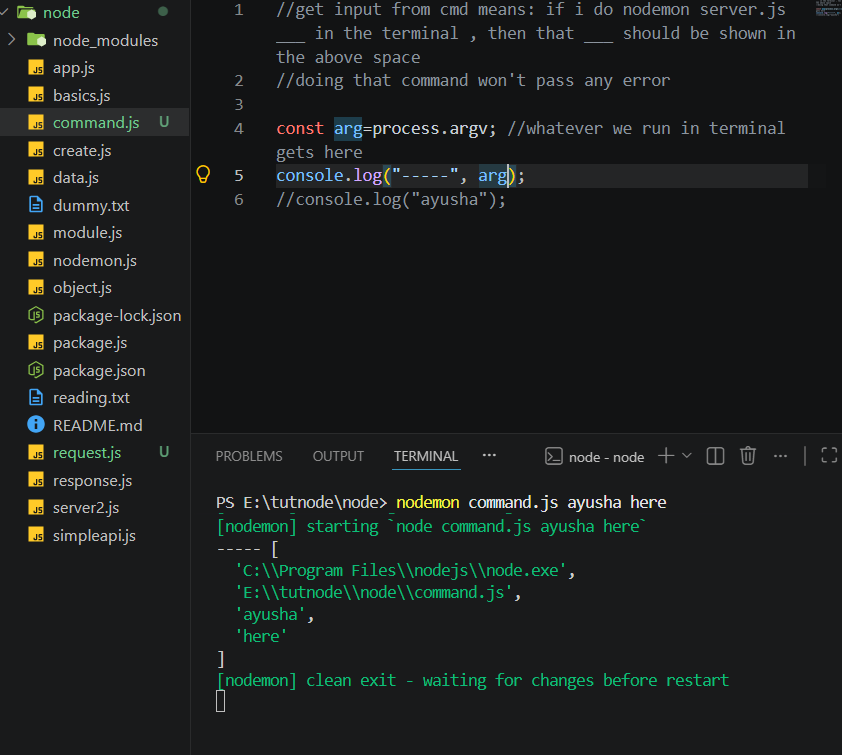
Task: Click process.argv in line 4
Action: click(x=430, y=128)
